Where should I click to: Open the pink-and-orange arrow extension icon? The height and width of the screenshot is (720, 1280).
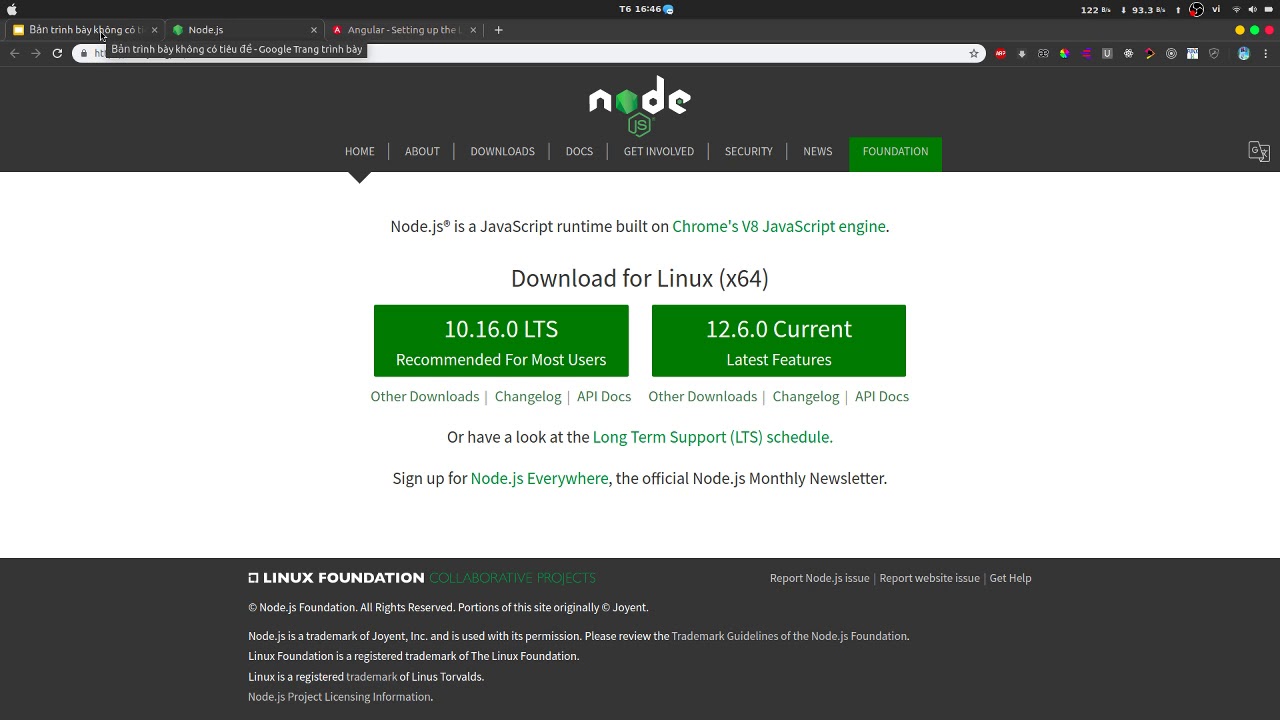[1150, 54]
